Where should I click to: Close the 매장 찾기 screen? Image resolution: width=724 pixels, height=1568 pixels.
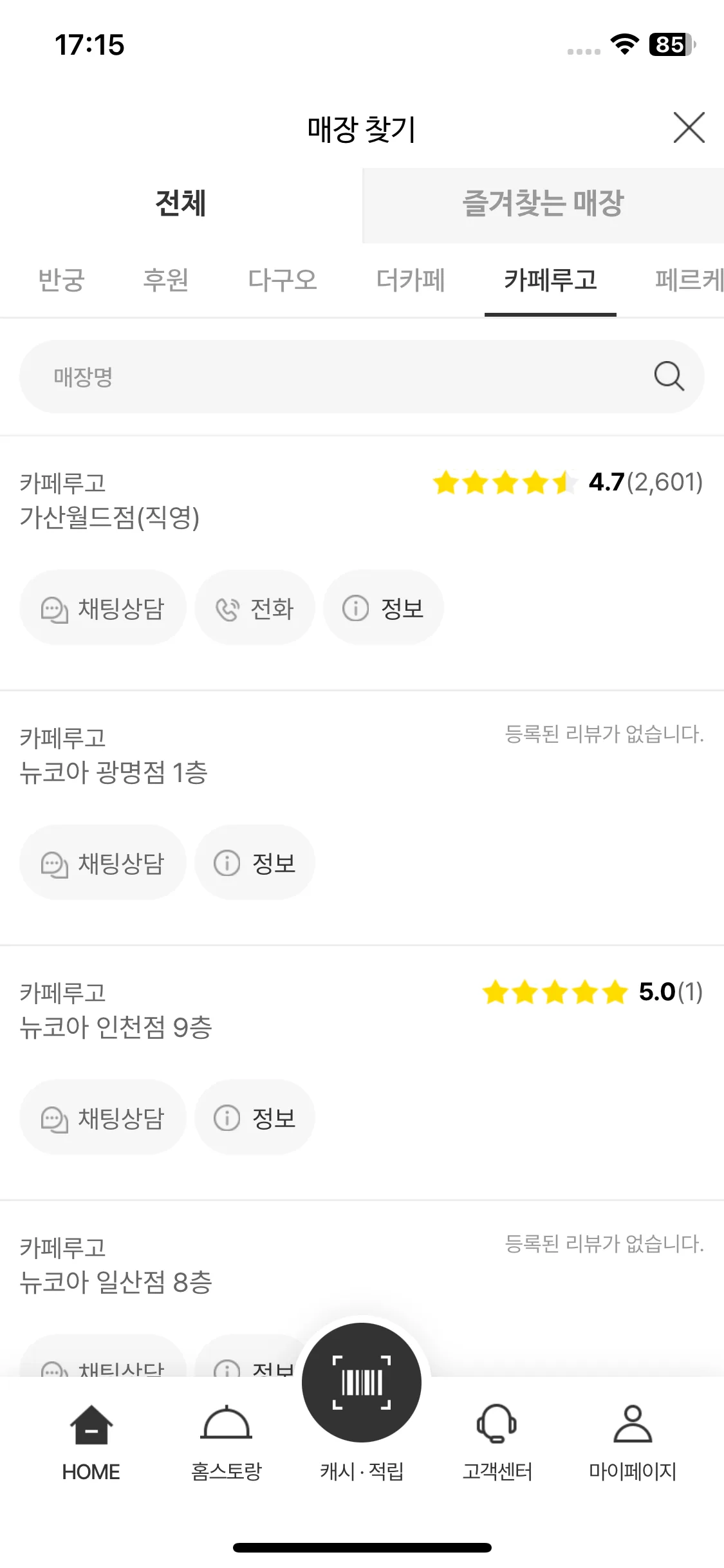tap(689, 127)
